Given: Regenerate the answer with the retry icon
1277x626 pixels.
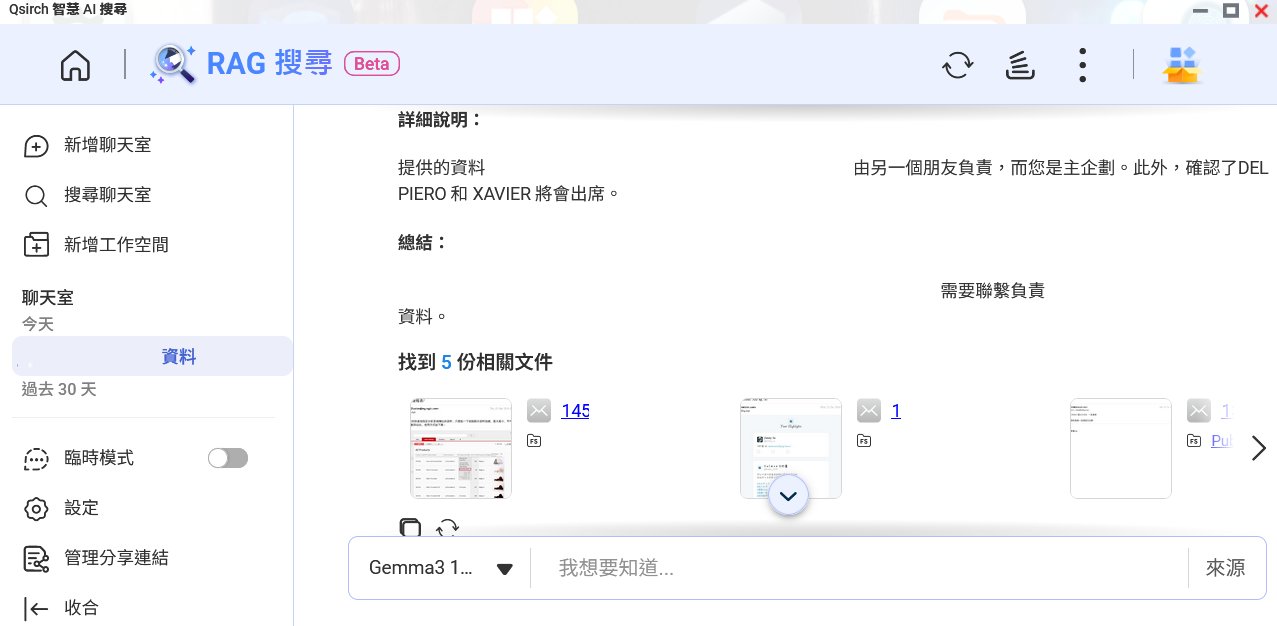Looking at the screenshot, I should coord(447,528).
